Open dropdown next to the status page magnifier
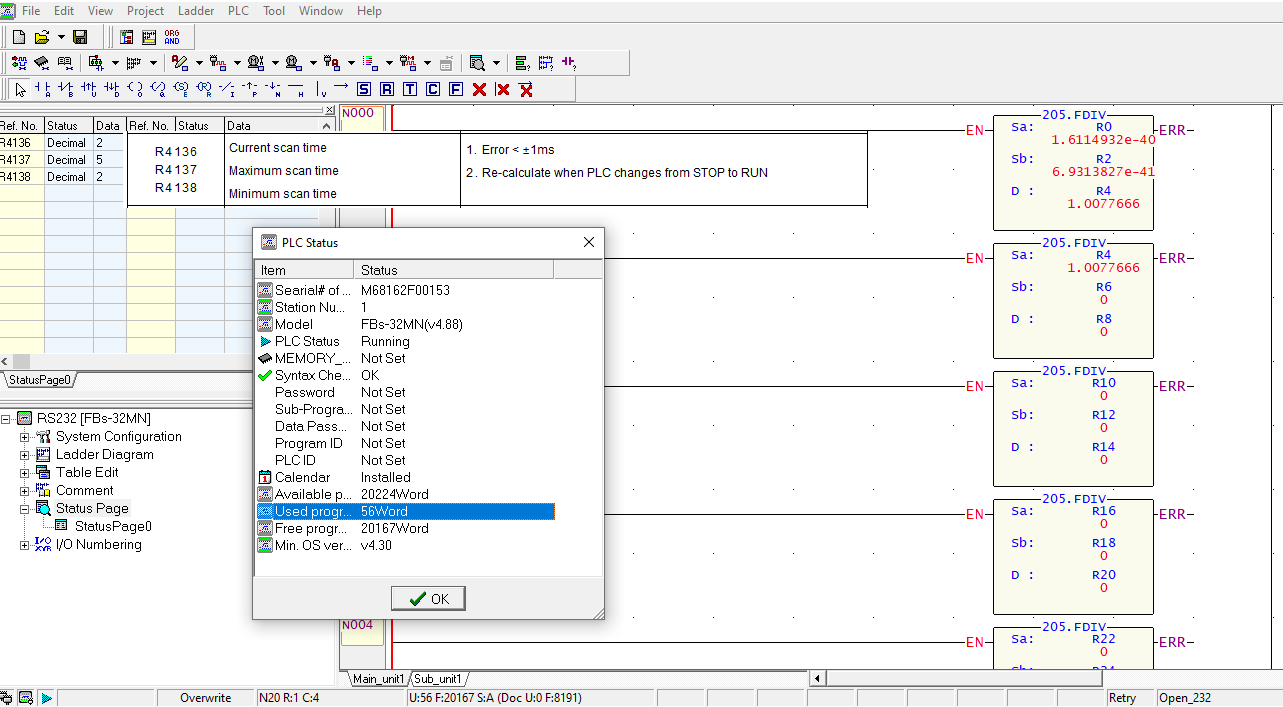The height and width of the screenshot is (707, 1283). tap(496, 63)
